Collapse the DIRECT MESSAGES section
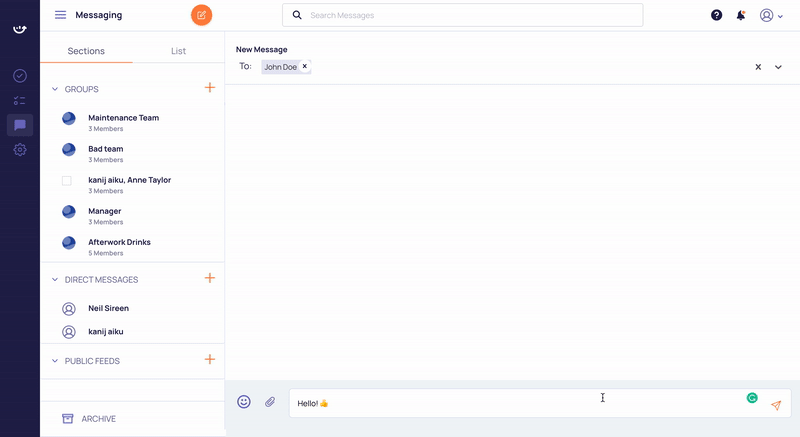800x437 pixels. [x=55, y=279]
